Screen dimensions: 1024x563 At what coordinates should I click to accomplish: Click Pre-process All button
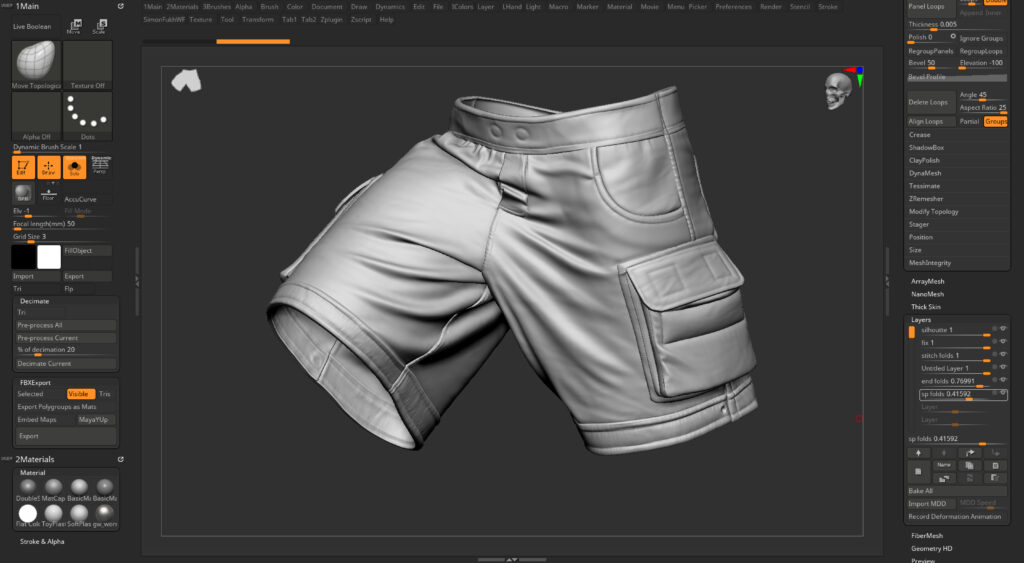65,325
